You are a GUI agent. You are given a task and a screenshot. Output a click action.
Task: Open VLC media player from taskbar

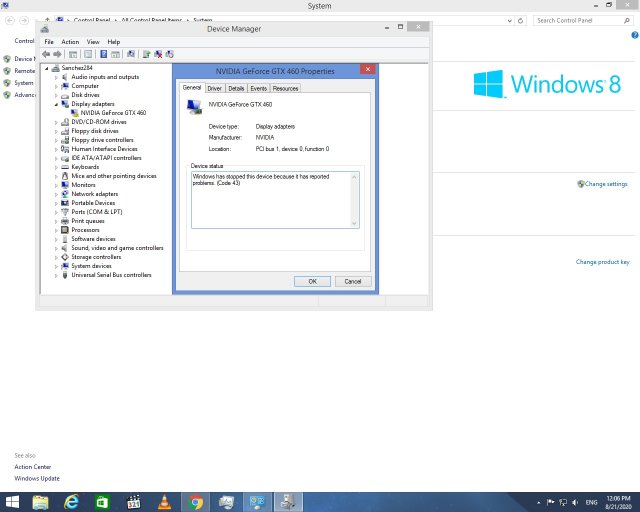tap(164, 501)
